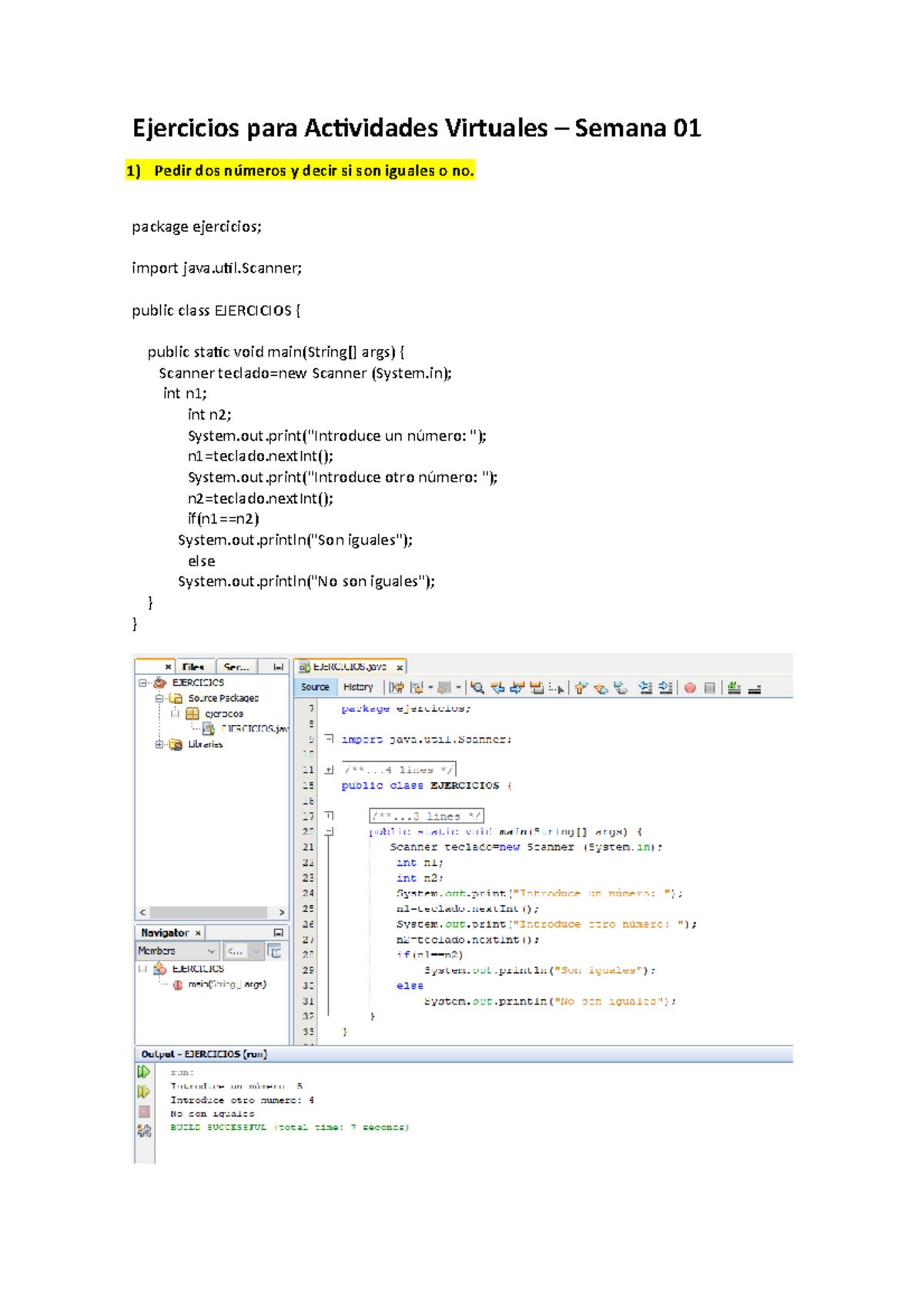Click the Stop button in Output panel
This screenshot has height=1308, width=924.
click(x=144, y=1112)
